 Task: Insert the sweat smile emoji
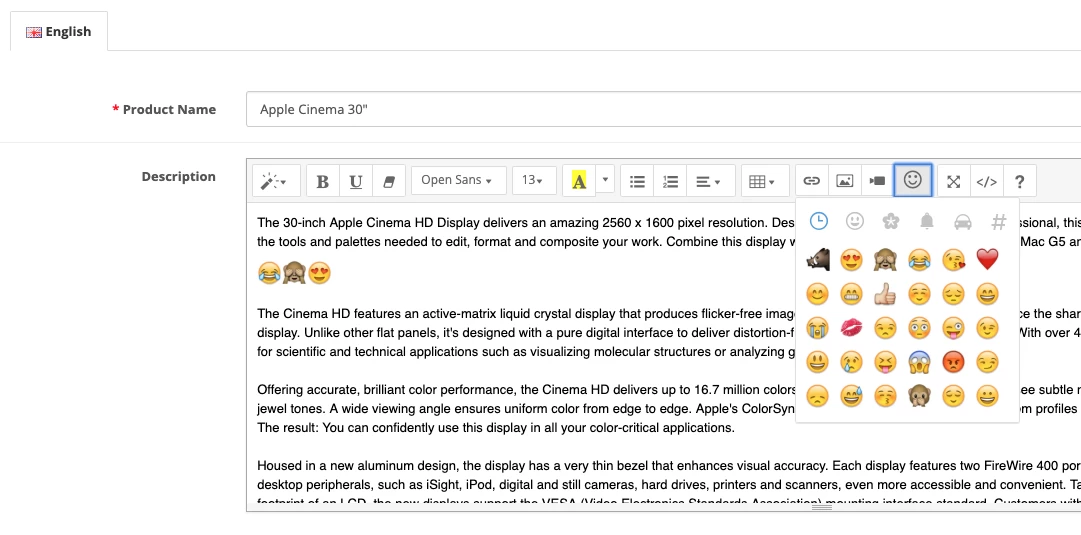click(x=851, y=396)
